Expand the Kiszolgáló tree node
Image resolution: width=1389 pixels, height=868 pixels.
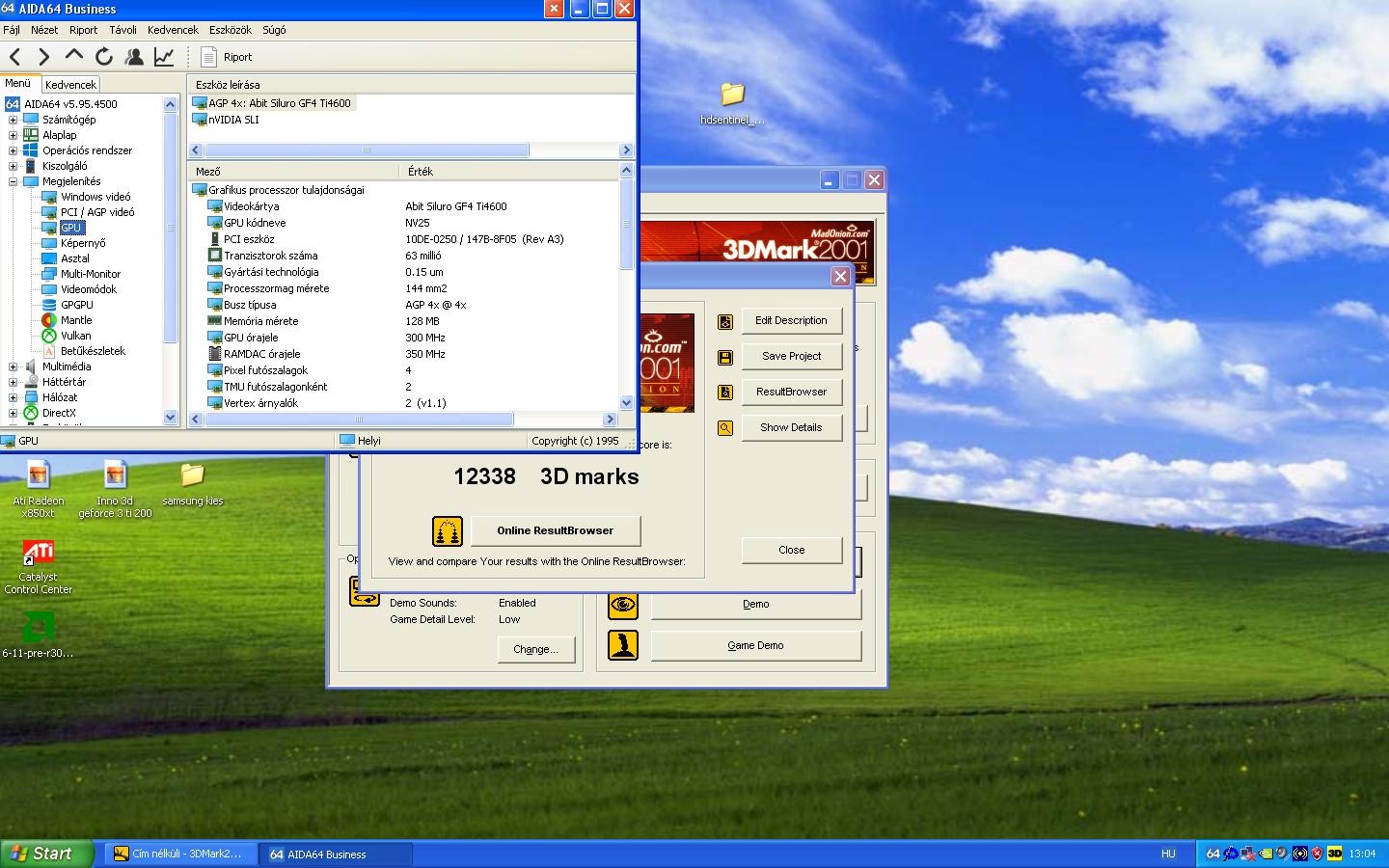coord(13,166)
